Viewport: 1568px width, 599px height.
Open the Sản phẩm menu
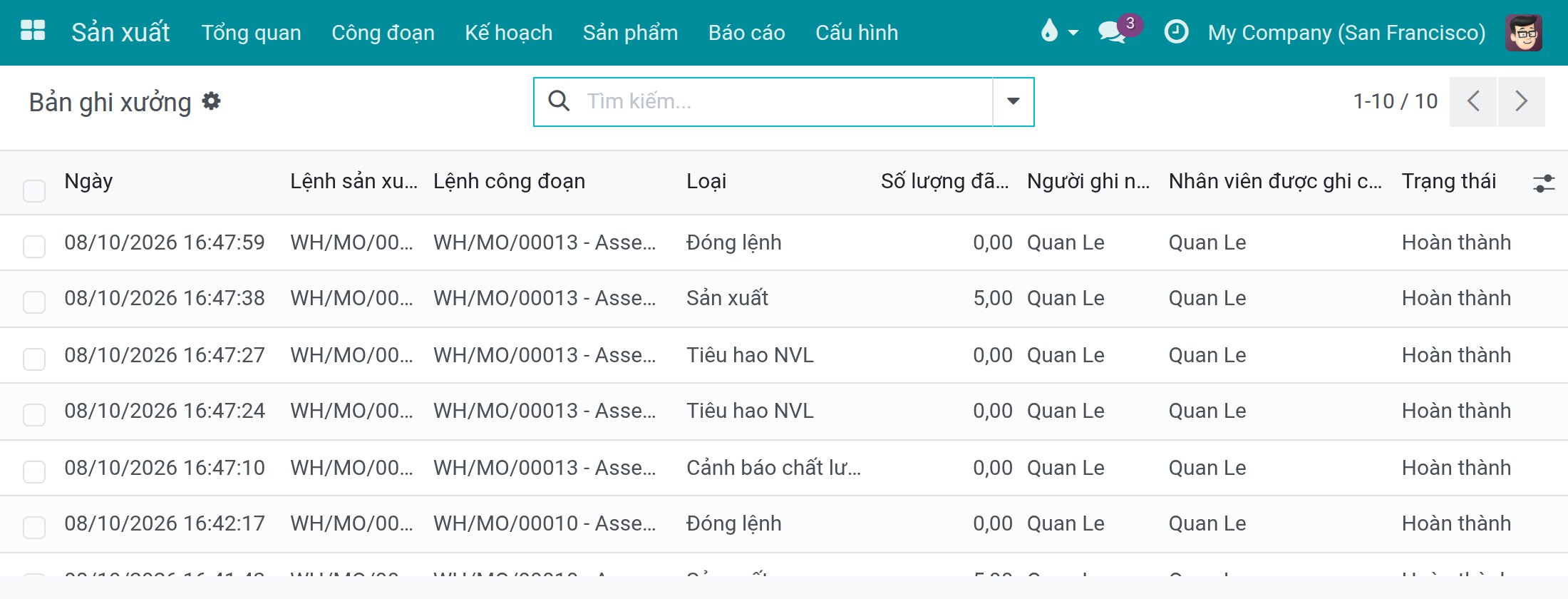point(630,33)
